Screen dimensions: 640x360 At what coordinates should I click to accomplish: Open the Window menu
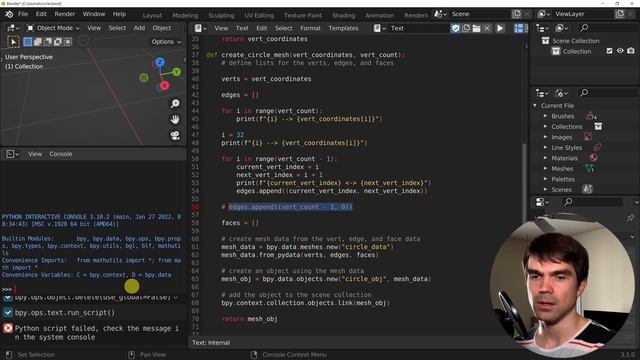[94, 14]
